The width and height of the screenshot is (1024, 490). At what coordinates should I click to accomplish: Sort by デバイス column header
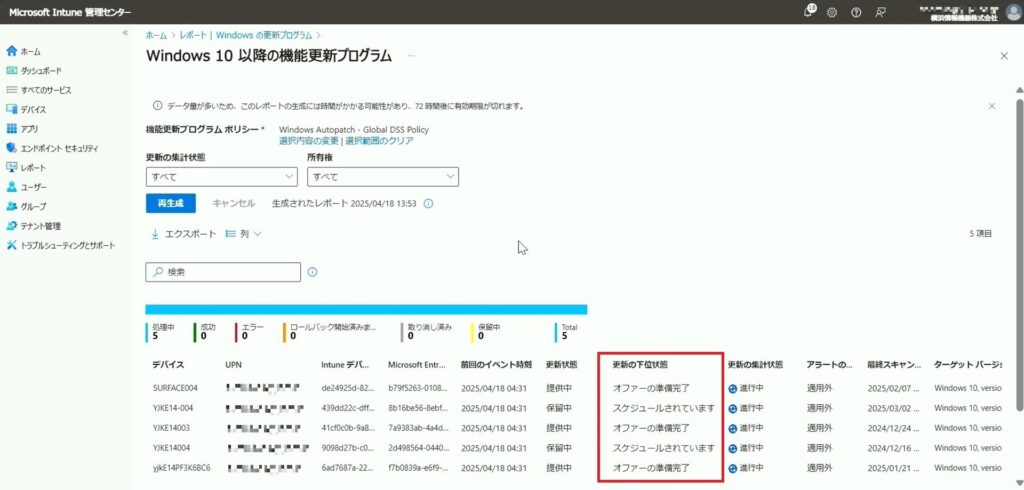[168, 365]
